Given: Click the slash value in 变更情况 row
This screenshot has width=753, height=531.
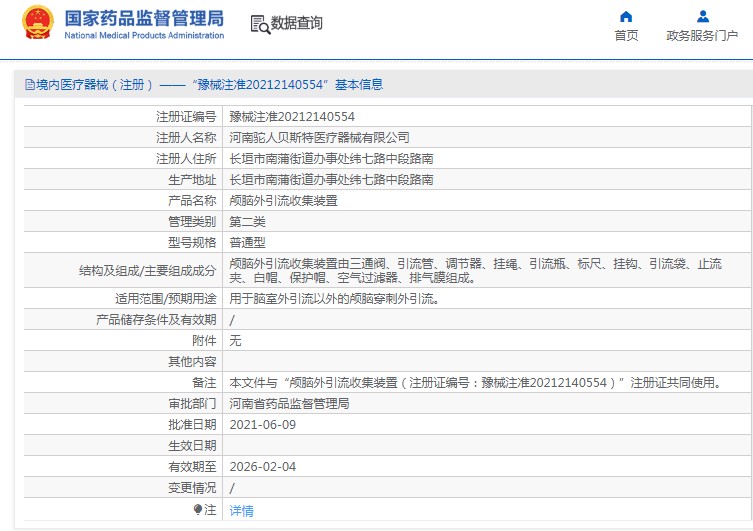Looking at the screenshot, I should click(x=232, y=488).
